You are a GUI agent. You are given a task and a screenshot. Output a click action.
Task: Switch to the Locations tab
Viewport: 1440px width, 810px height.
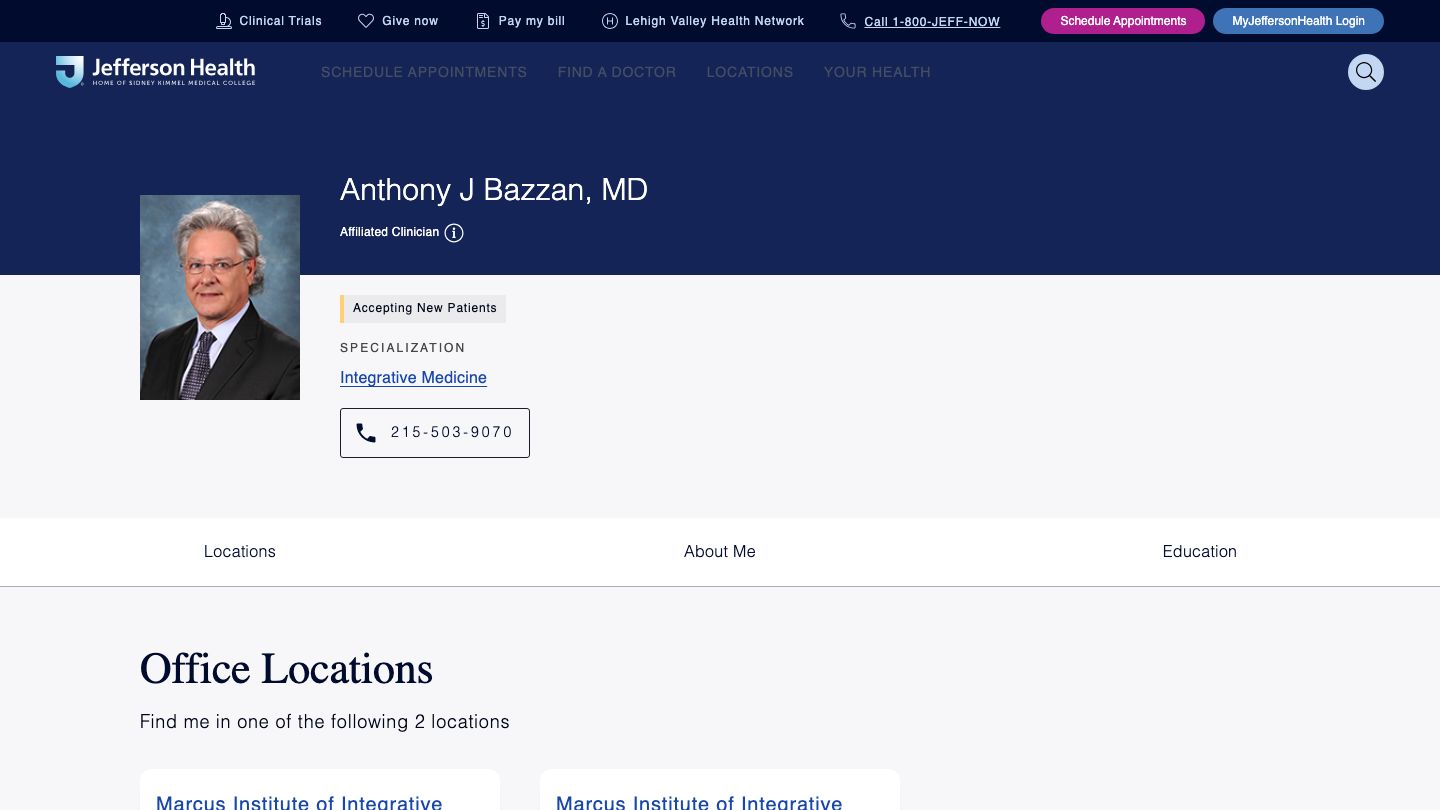pos(240,551)
